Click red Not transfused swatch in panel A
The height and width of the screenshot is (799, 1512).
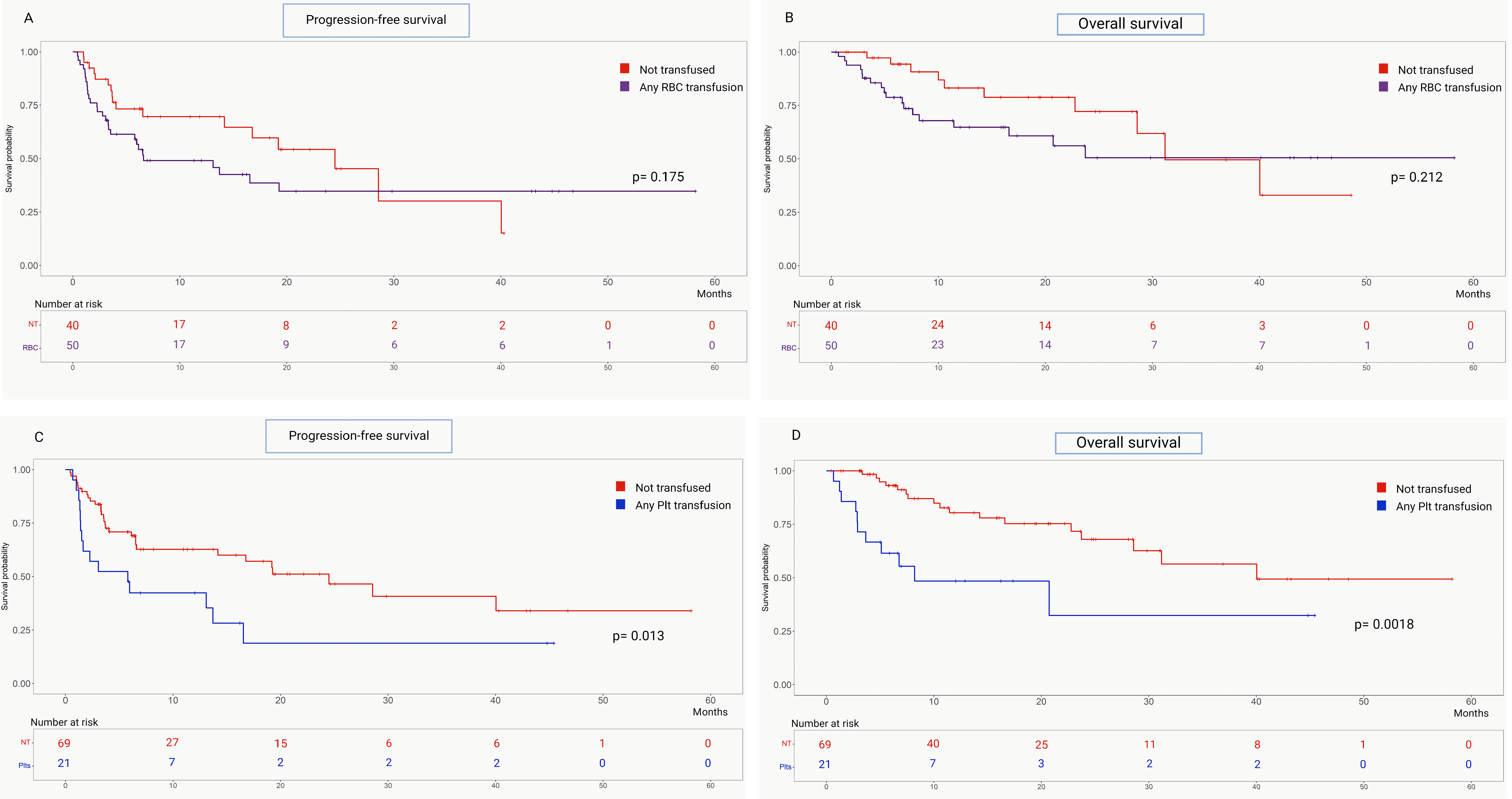[x=625, y=69]
